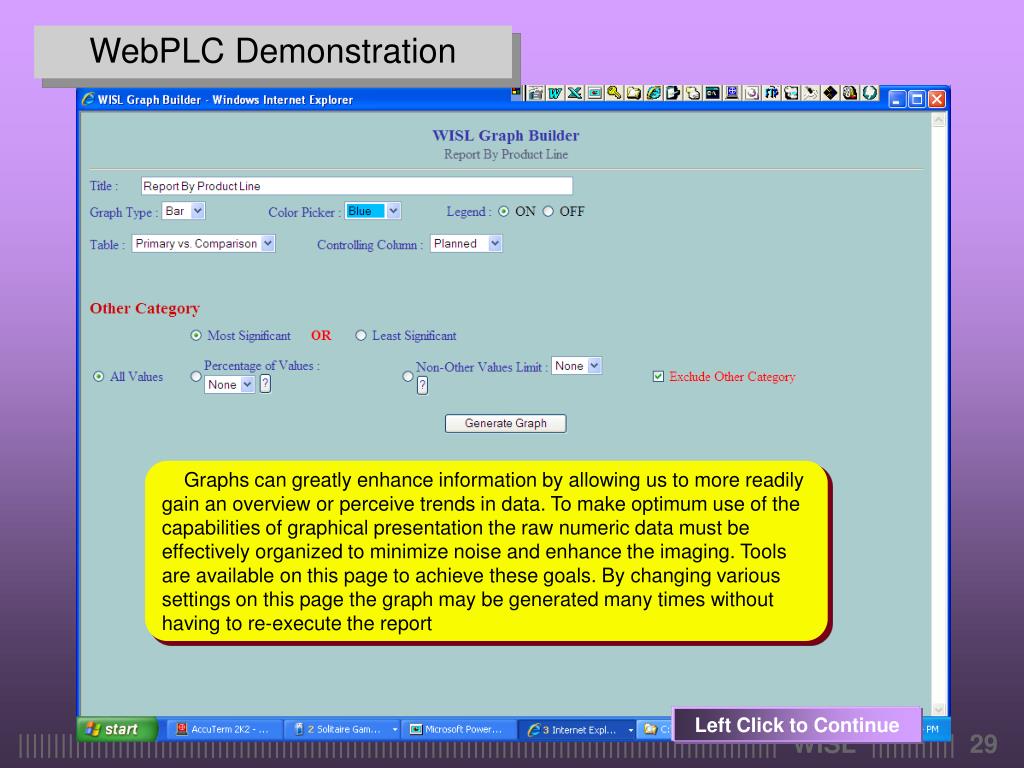Launch the printer shortcut icon in the top bar
This screenshot has height=768, width=1024.
point(536,93)
